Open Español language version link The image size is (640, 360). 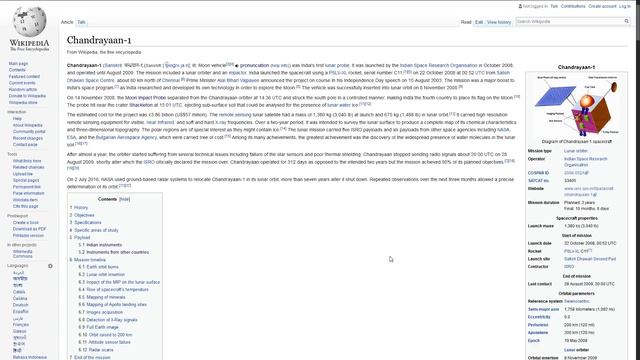pos(21,311)
